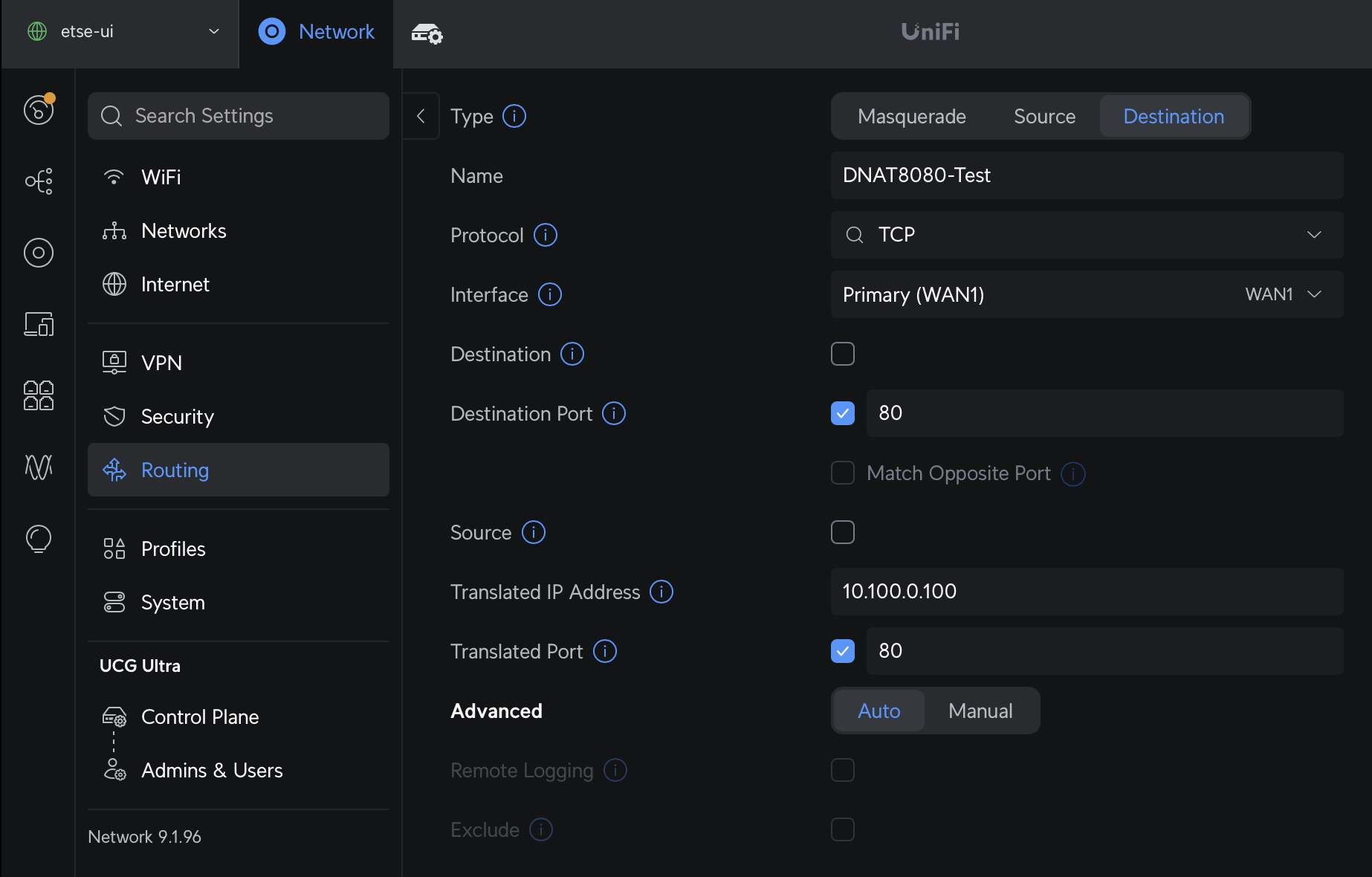Viewport: 1372px width, 877px height.
Task: Toggle the Remote Logging checkbox
Action: tap(843, 770)
